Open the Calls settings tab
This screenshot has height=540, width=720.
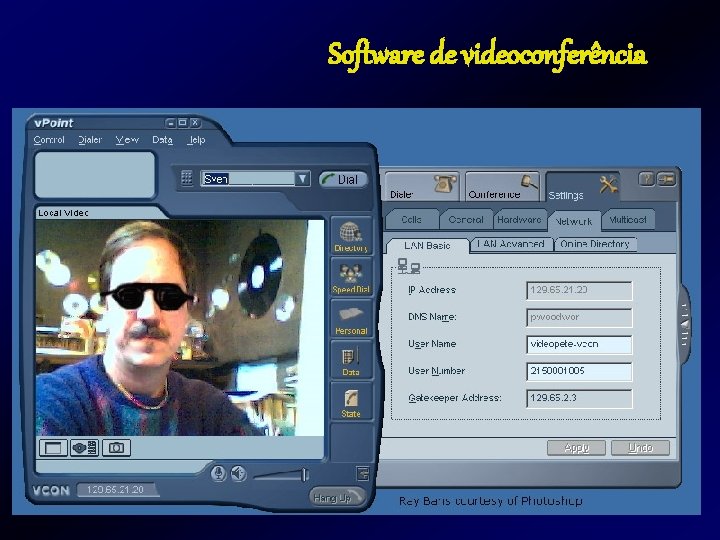[x=411, y=219]
